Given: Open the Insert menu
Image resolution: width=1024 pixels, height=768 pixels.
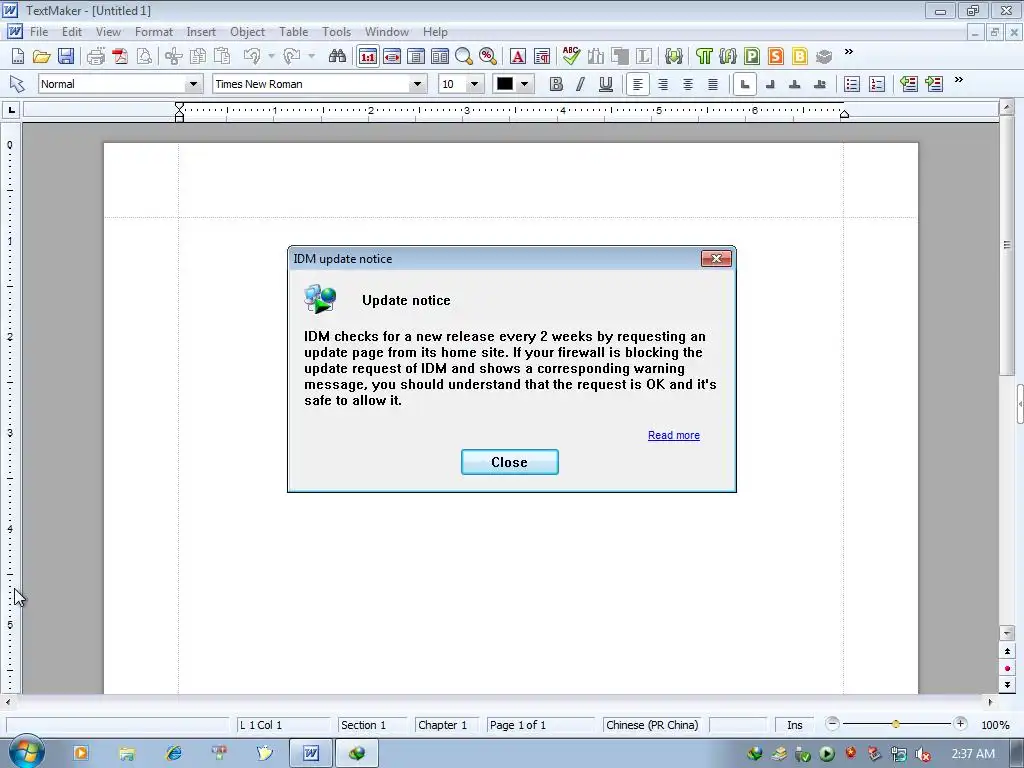Looking at the screenshot, I should [200, 31].
